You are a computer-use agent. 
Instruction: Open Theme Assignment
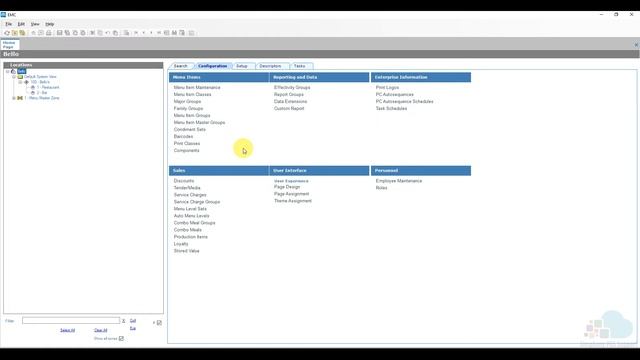click(x=293, y=201)
